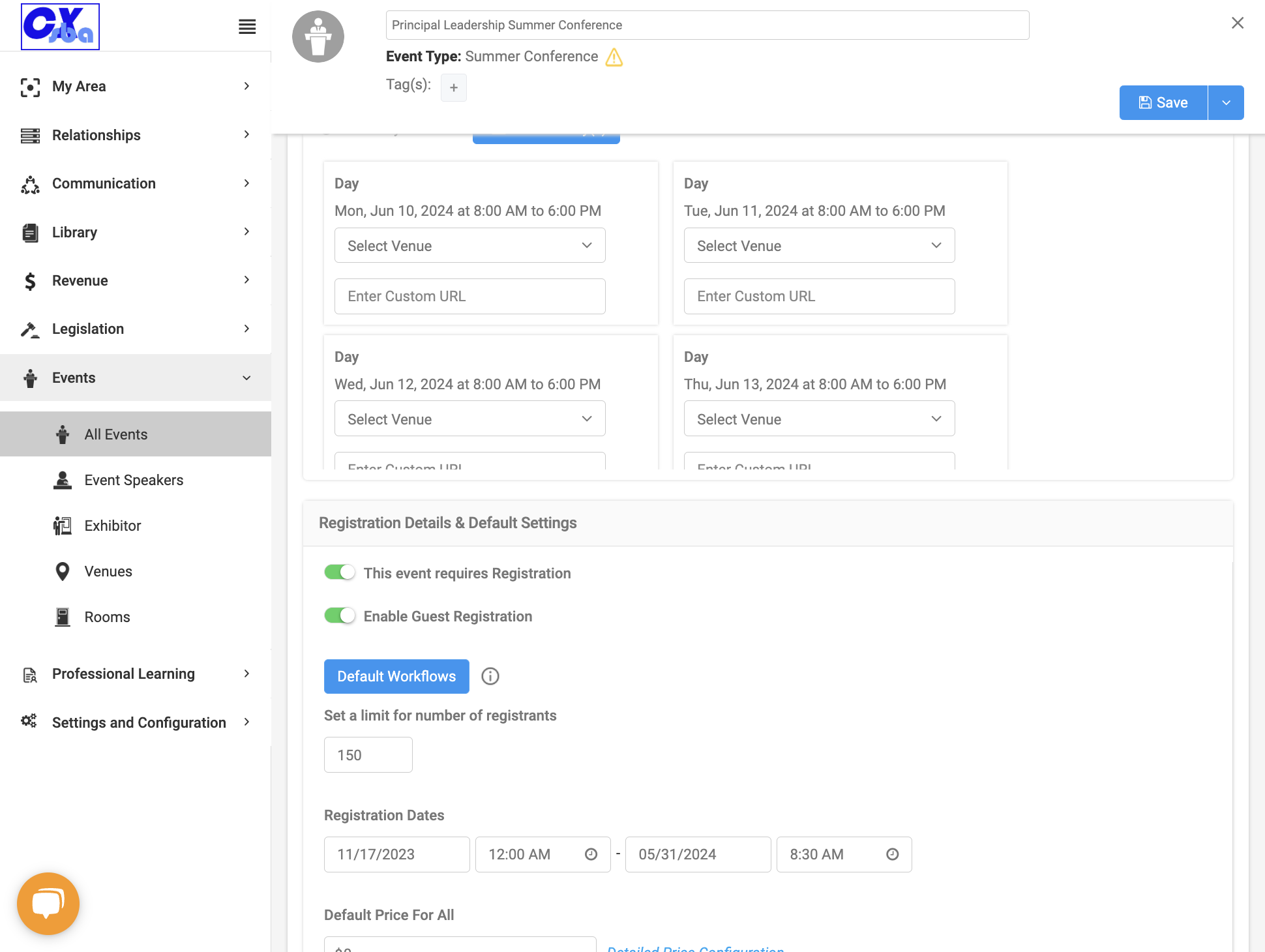Click the registrant limit field showing 150
The width and height of the screenshot is (1265, 952).
(368, 755)
